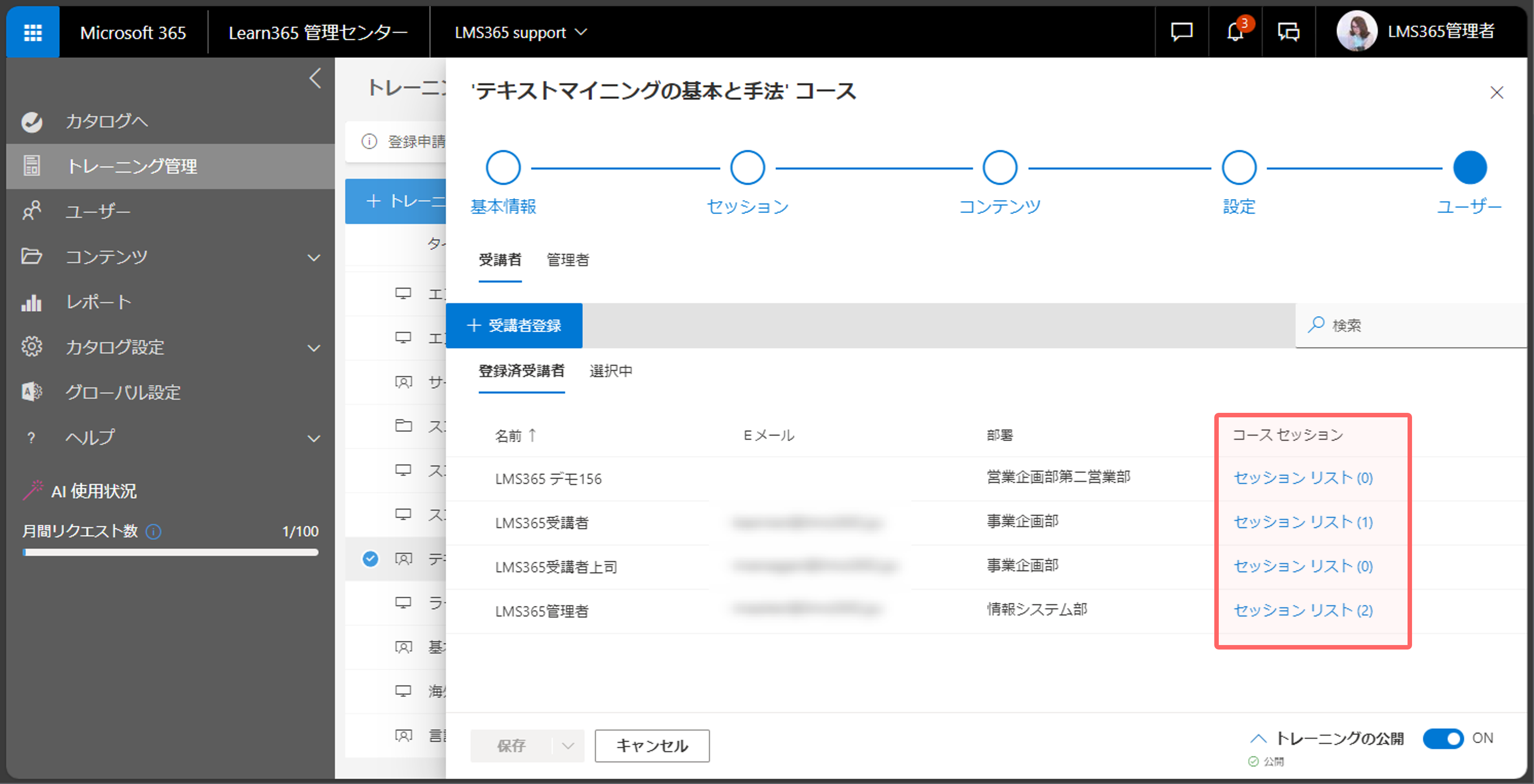Click Learn365 管理センター header link
The height and width of the screenshot is (784, 1534).
pyautogui.click(x=318, y=32)
